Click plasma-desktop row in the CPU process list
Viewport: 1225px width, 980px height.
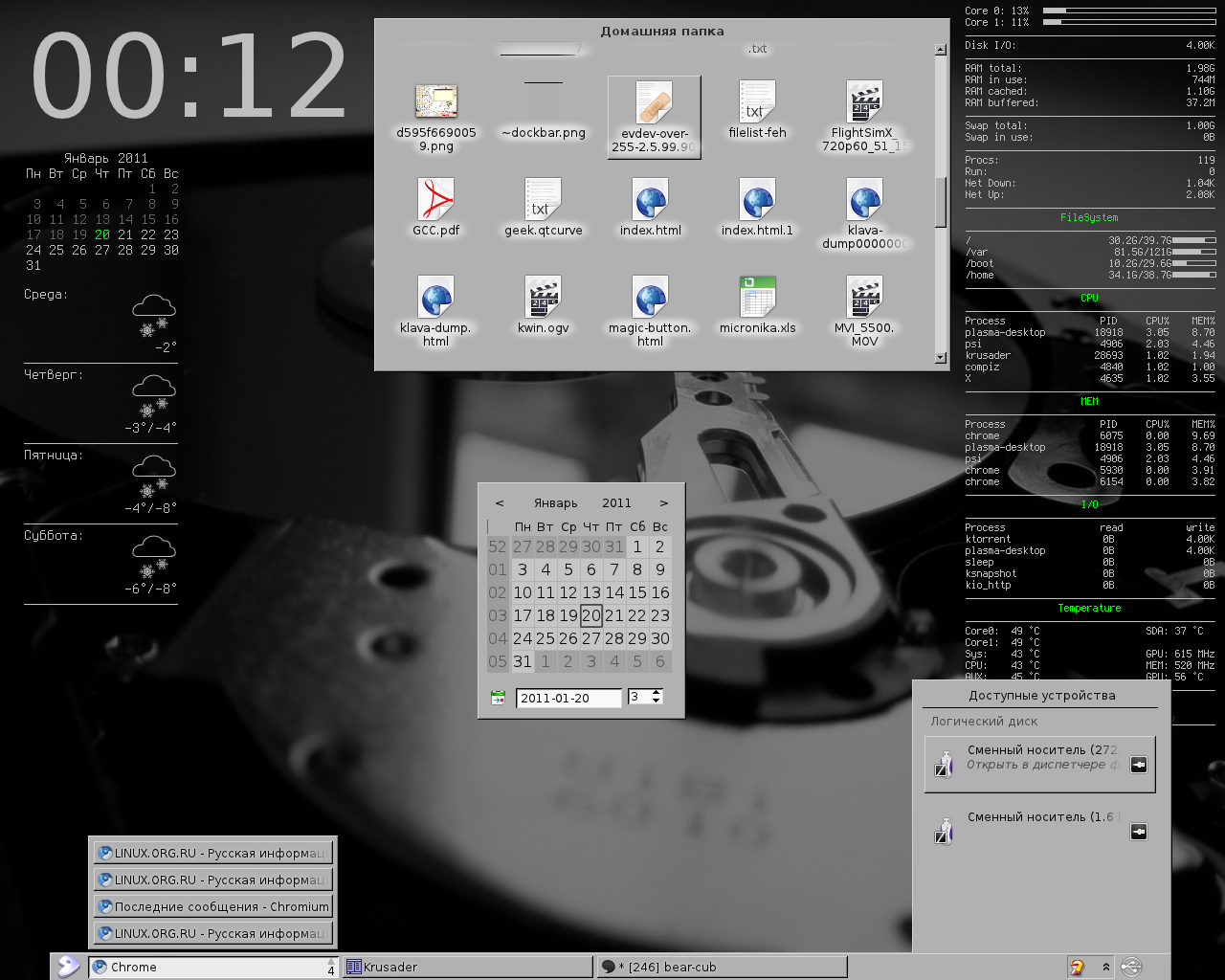(1090, 333)
